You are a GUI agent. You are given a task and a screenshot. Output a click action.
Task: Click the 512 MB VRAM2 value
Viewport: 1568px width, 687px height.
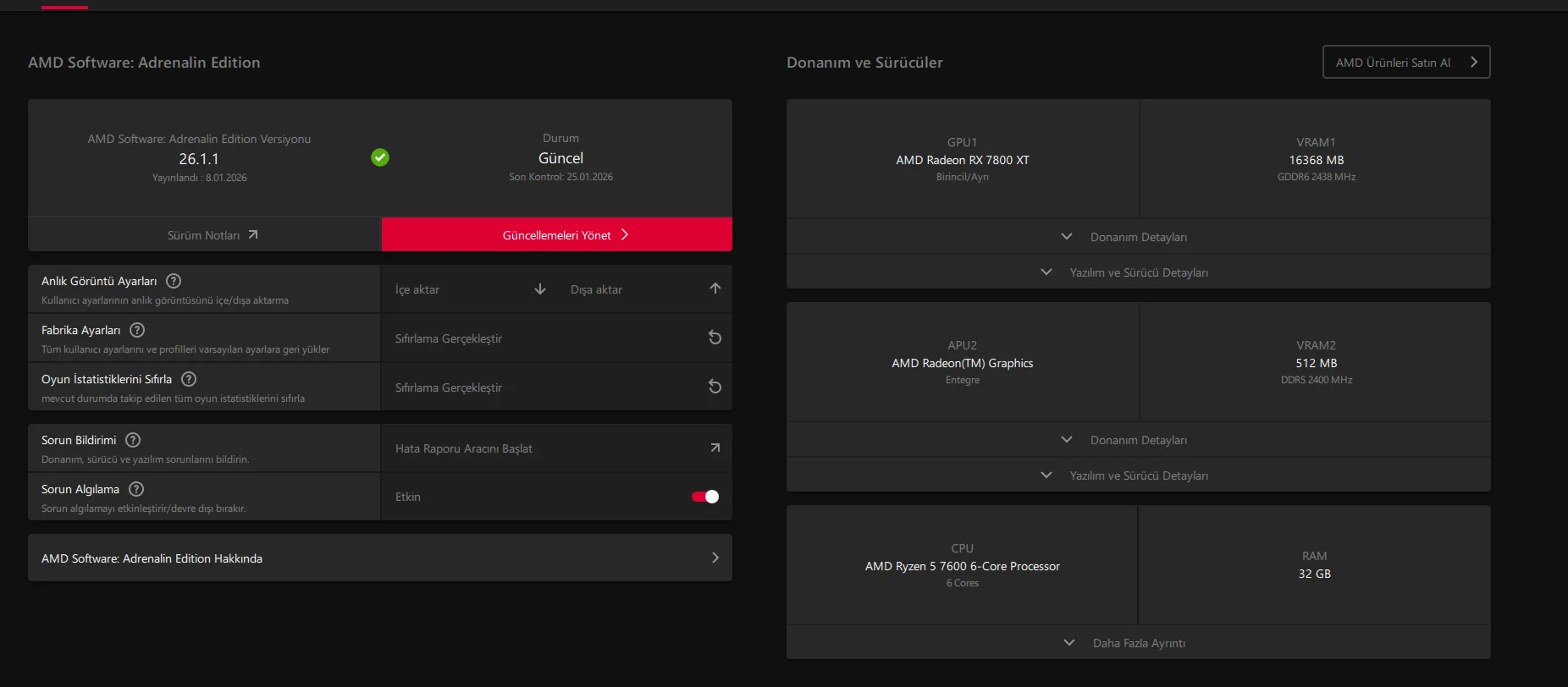1317,363
